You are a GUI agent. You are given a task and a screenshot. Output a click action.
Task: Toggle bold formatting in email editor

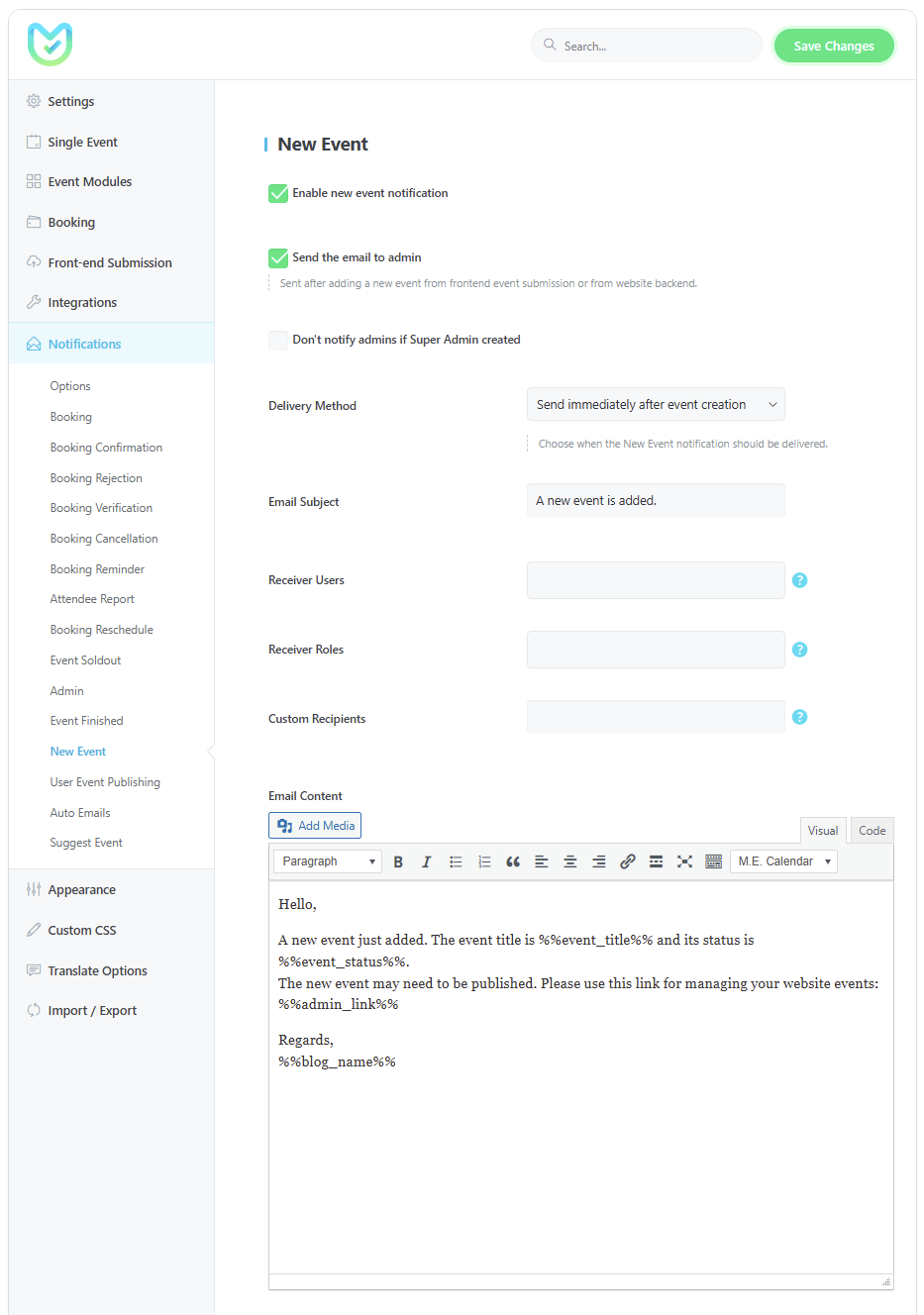pos(397,861)
